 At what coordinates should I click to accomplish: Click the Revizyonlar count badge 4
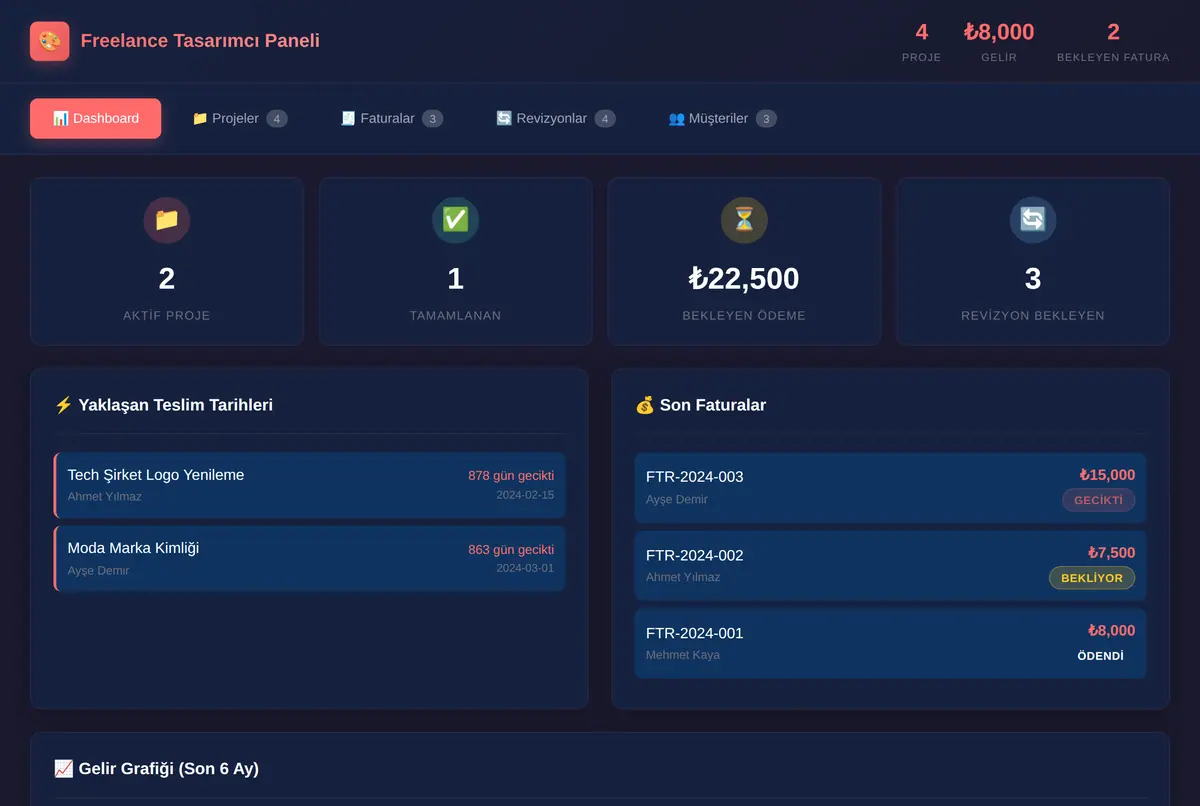pos(605,118)
